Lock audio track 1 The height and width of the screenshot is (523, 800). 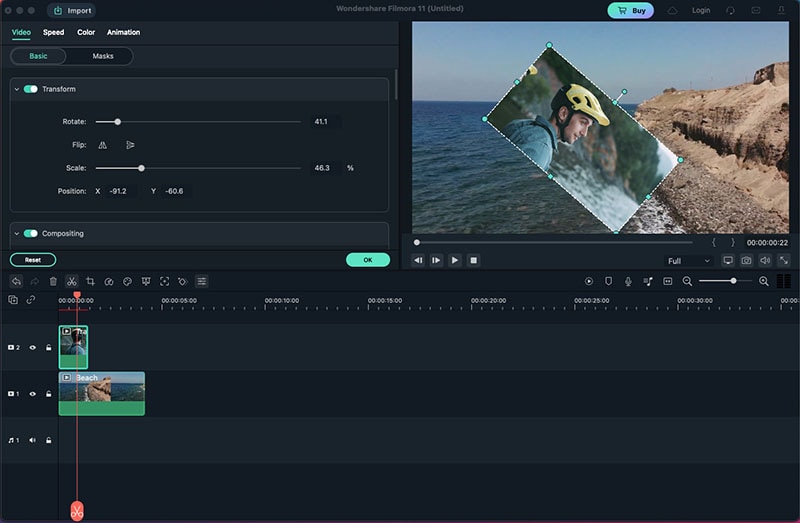tap(48, 440)
